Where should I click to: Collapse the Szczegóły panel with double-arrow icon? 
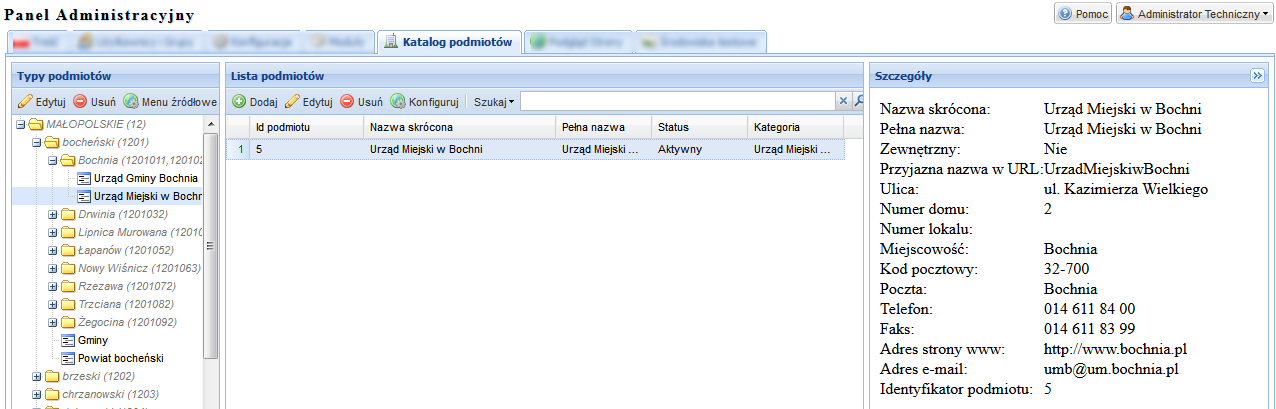coord(1257,76)
